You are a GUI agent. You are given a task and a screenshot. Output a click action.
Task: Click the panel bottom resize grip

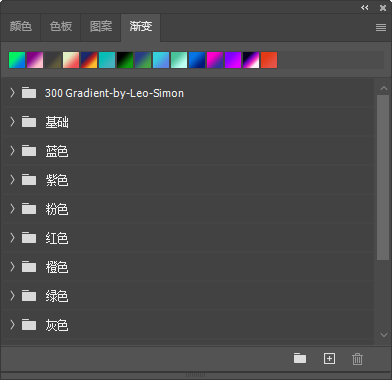pyautogui.click(x=196, y=375)
